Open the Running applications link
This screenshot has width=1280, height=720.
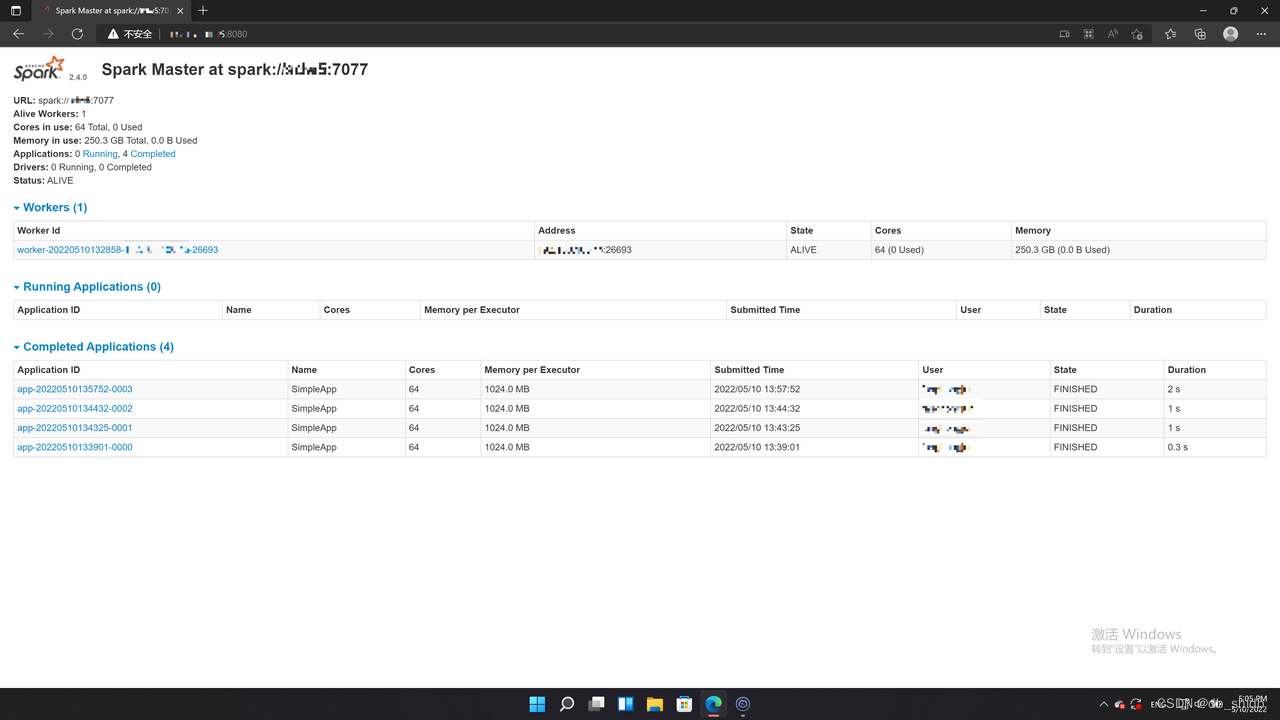tap(100, 154)
